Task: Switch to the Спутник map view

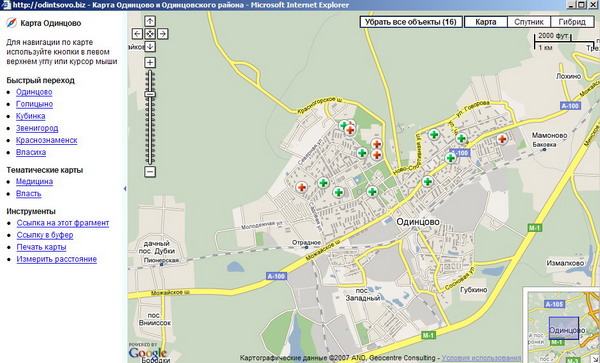Action: tap(529, 22)
